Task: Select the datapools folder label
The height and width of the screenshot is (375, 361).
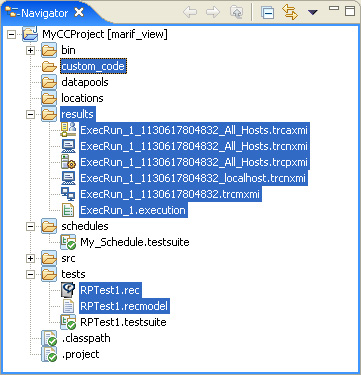Action: pos(85,82)
